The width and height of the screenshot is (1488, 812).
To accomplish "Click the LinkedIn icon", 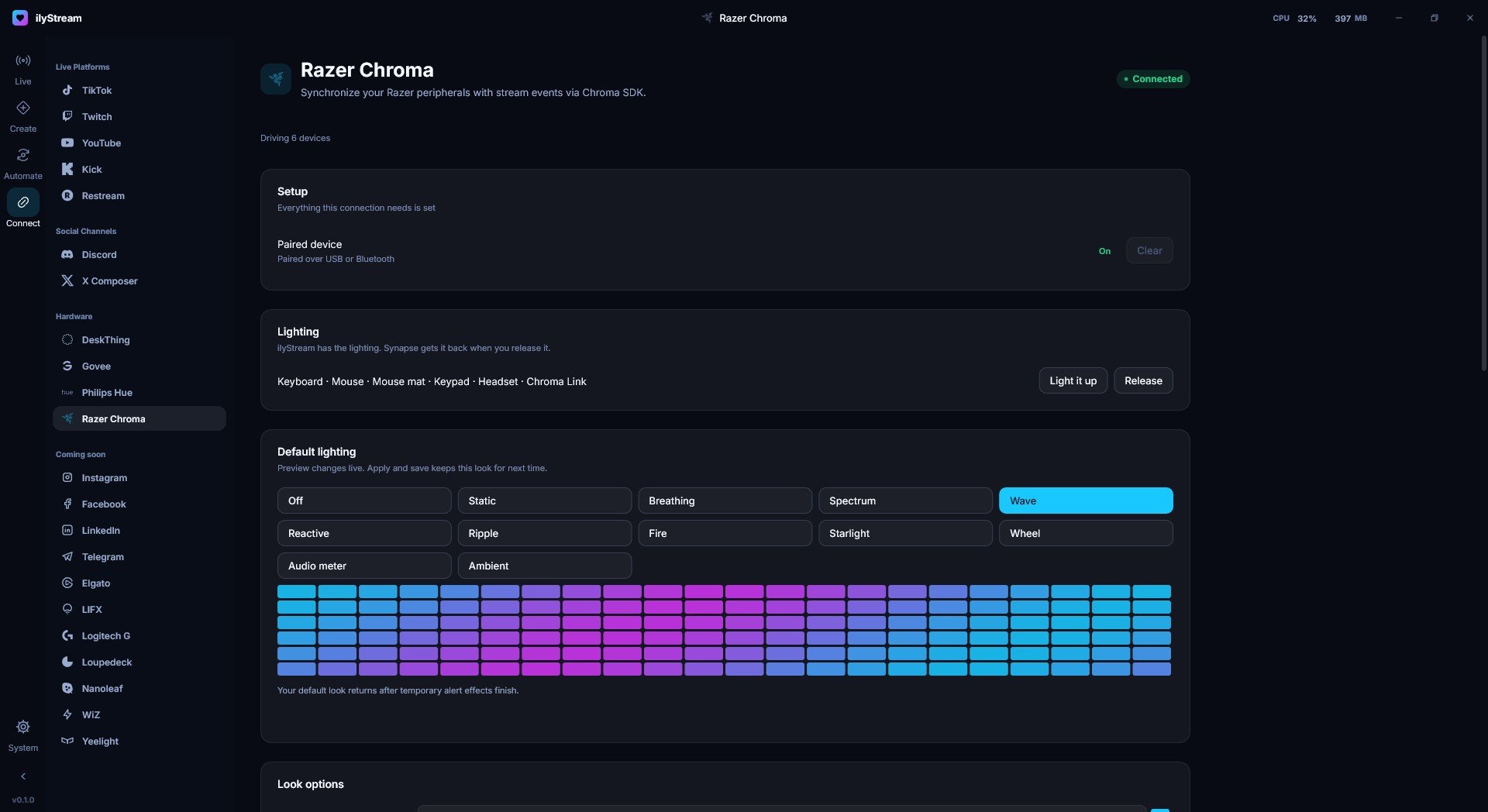I will [67, 530].
